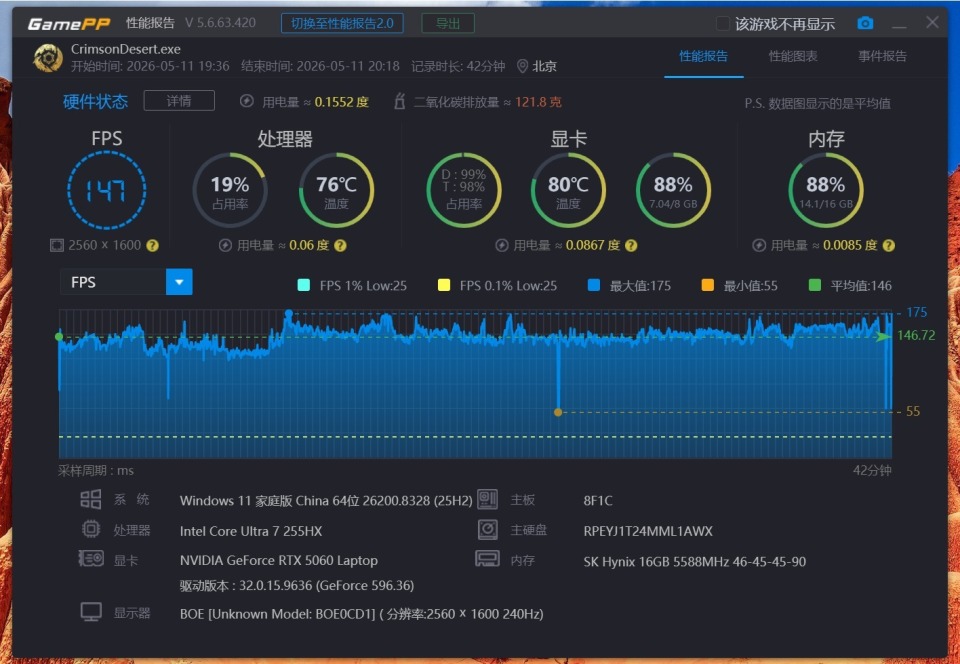Click the CO2 emission icon beside 121.8 克
960x664 pixels.
tap(399, 101)
